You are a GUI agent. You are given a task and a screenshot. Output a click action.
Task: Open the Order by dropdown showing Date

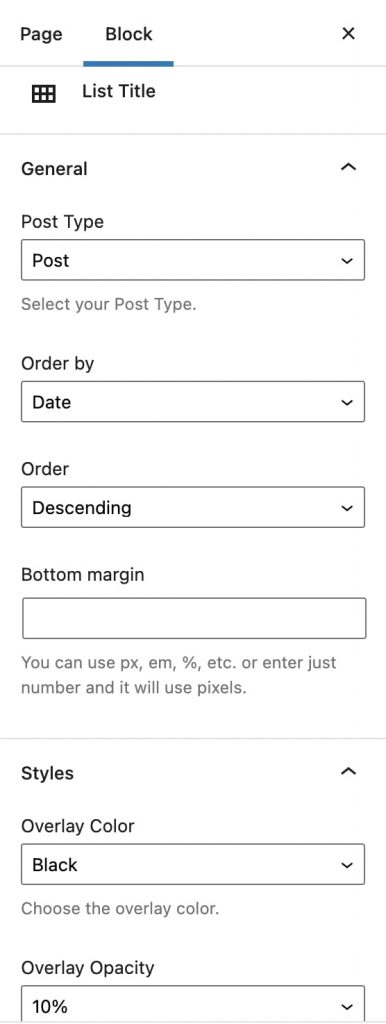(x=193, y=402)
